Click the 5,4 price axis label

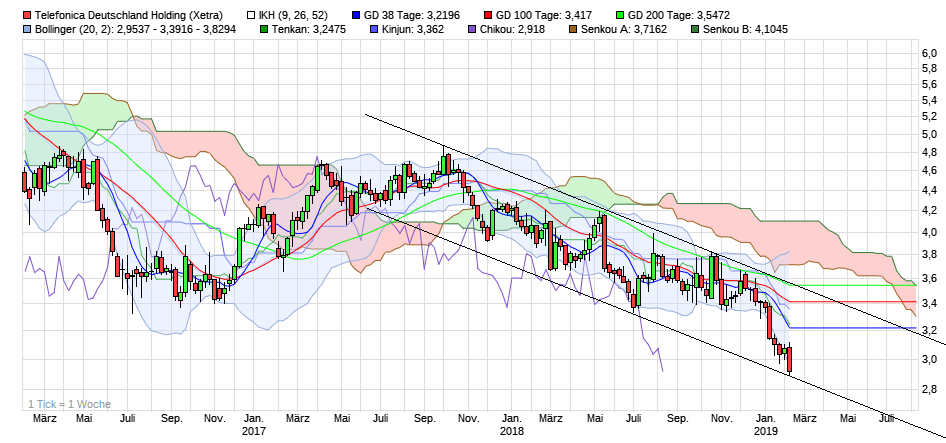929,100
